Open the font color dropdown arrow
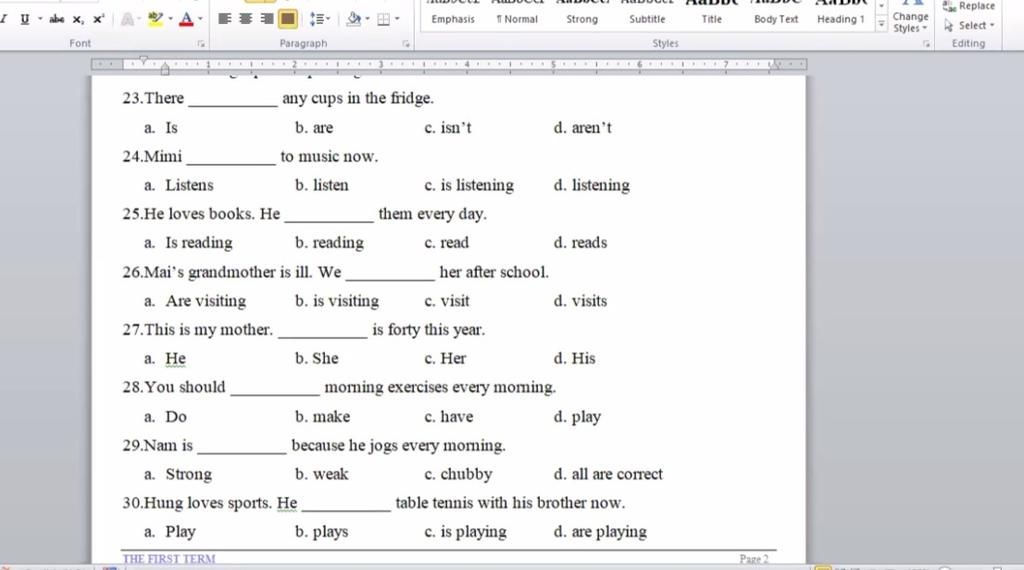Viewport: 1024px width, 570px height. tap(200, 19)
